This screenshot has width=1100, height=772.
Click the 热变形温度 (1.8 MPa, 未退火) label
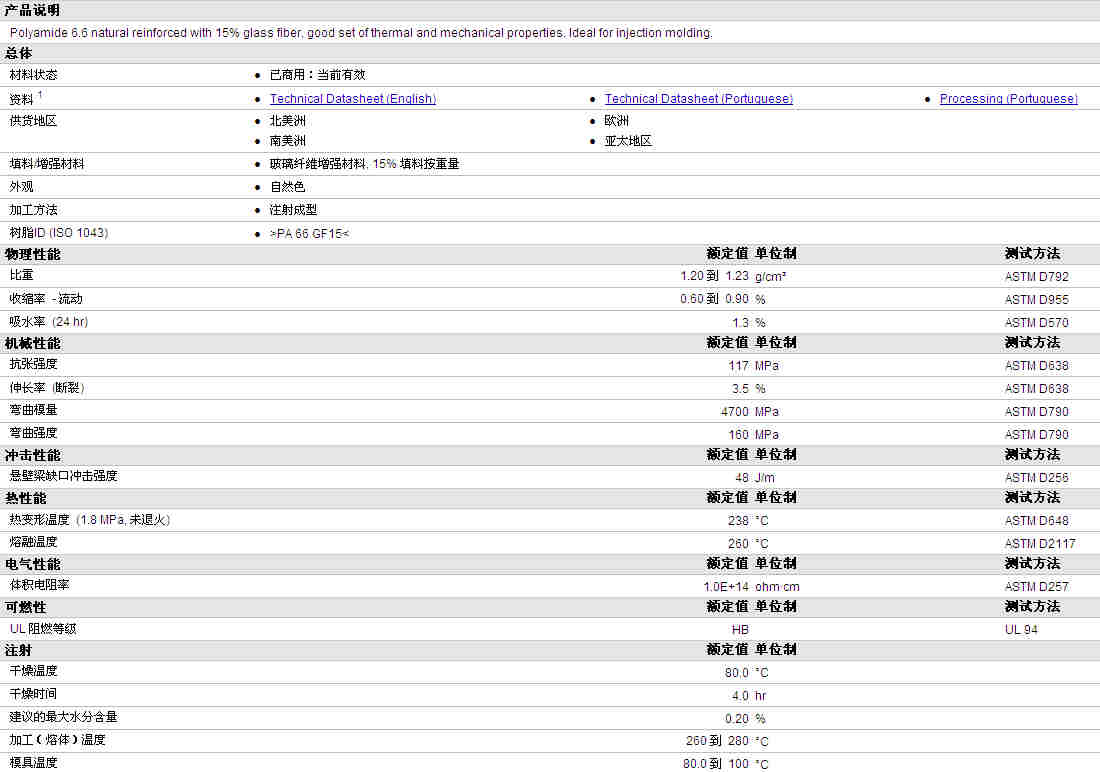click(90, 520)
